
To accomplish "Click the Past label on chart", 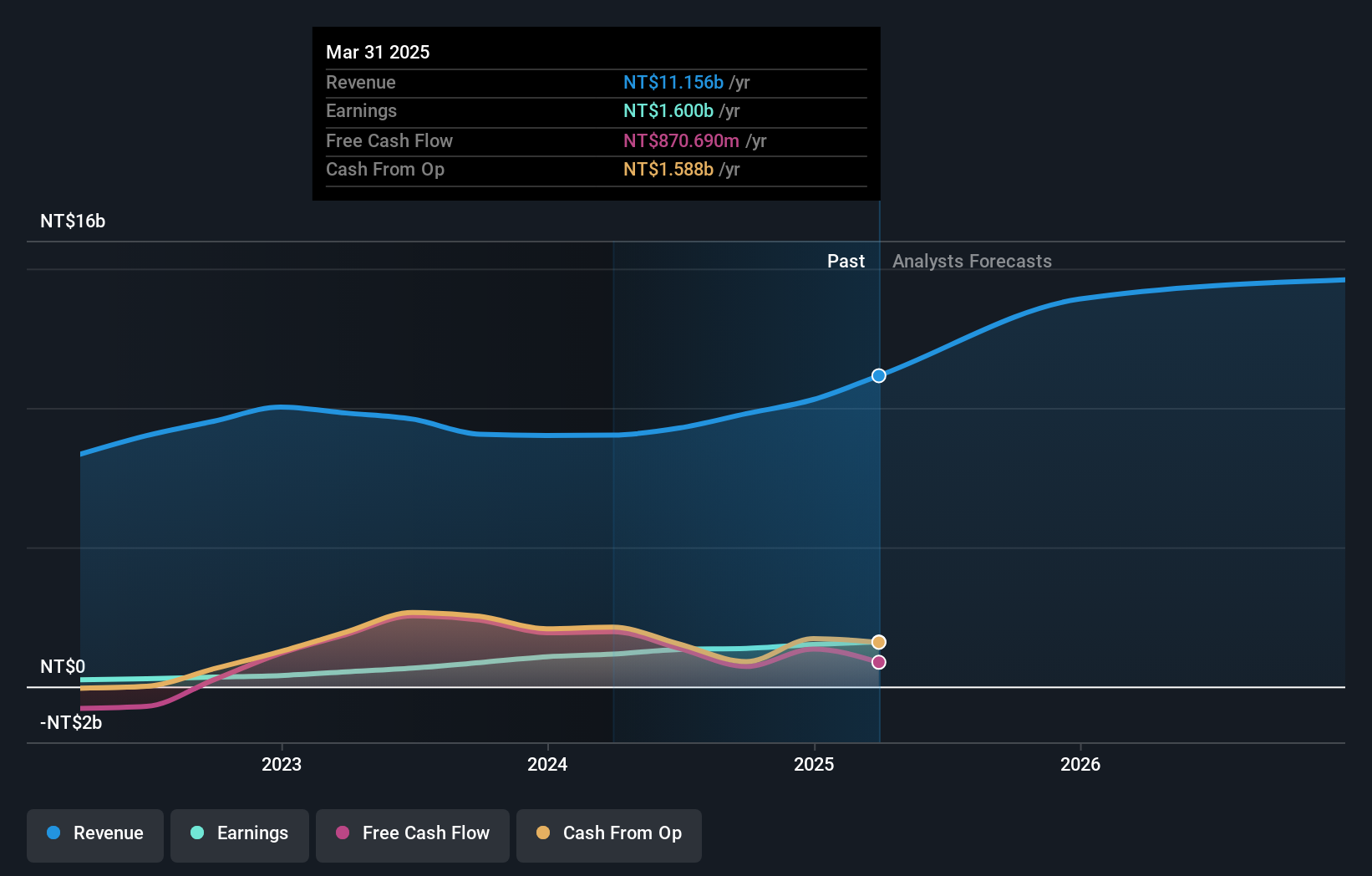I will [846, 261].
